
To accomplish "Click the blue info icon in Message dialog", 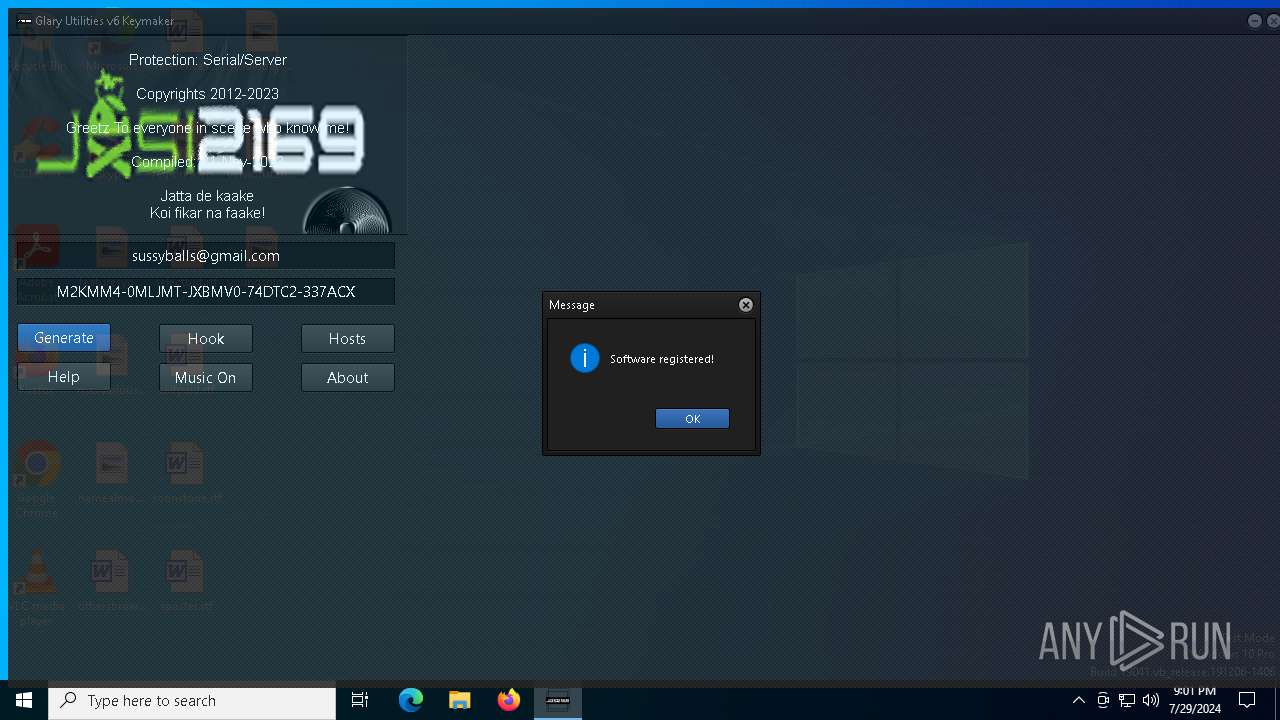I will [585, 358].
